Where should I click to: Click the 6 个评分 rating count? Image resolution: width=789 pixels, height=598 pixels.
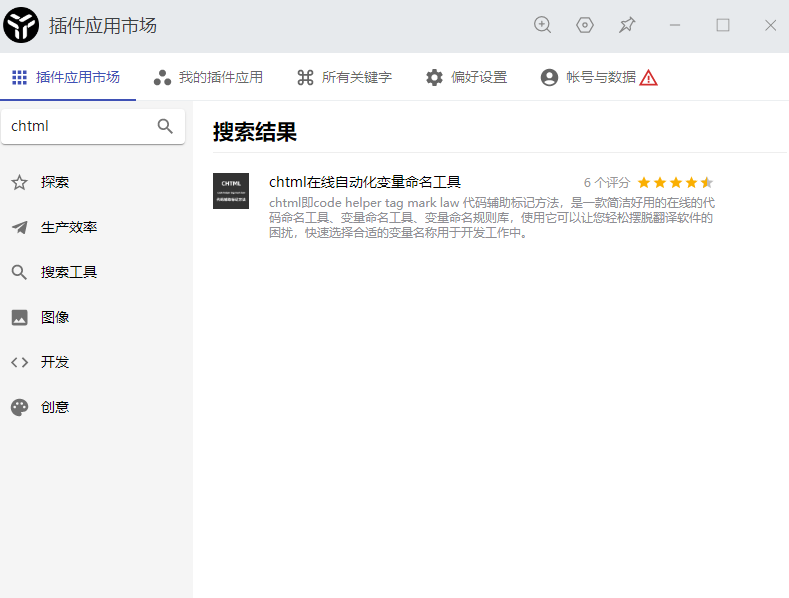tap(607, 183)
